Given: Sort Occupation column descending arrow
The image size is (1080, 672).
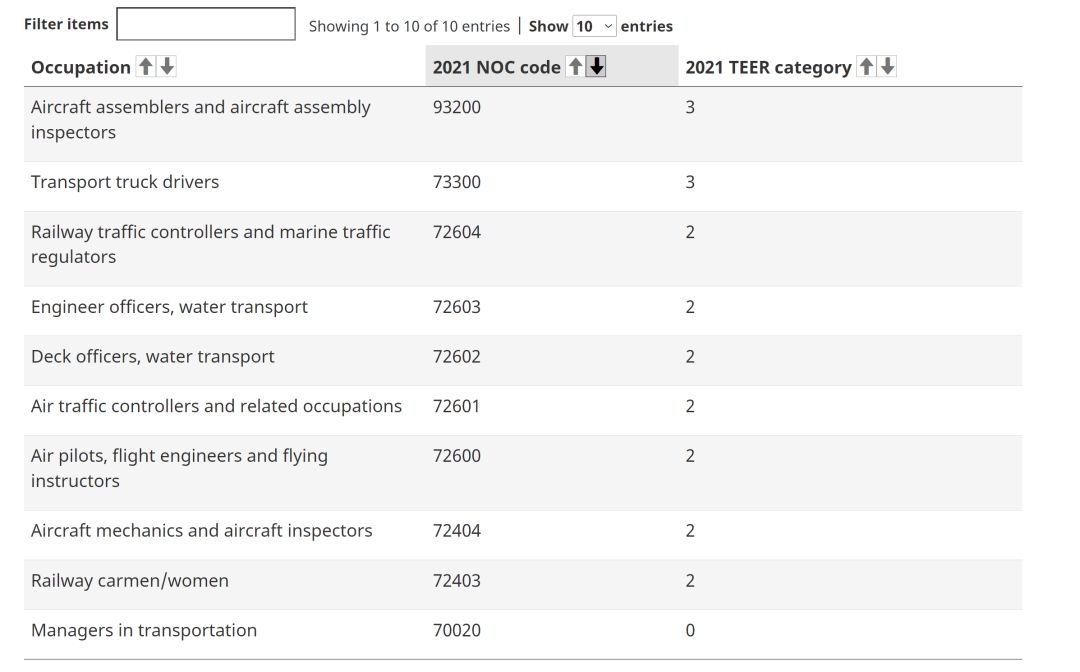Looking at the screenshot, I should tap(167, 67).
